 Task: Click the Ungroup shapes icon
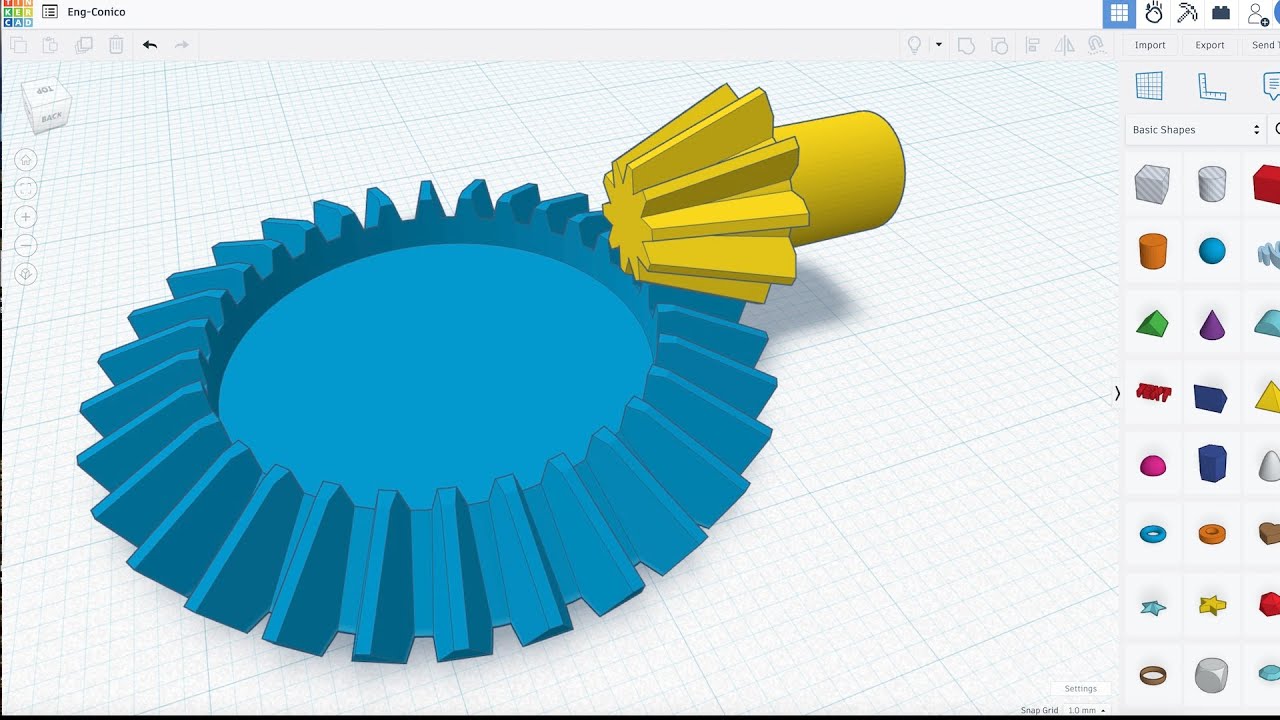(x=999, y=45)
